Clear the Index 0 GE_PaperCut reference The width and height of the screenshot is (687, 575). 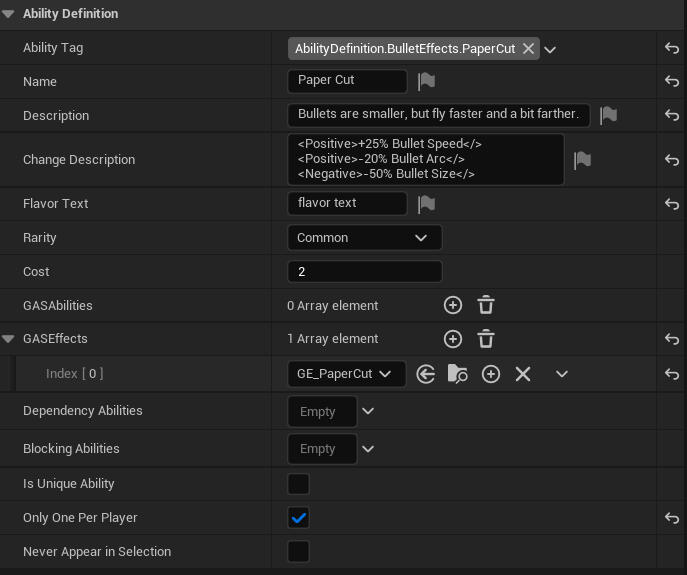point(523,374)
